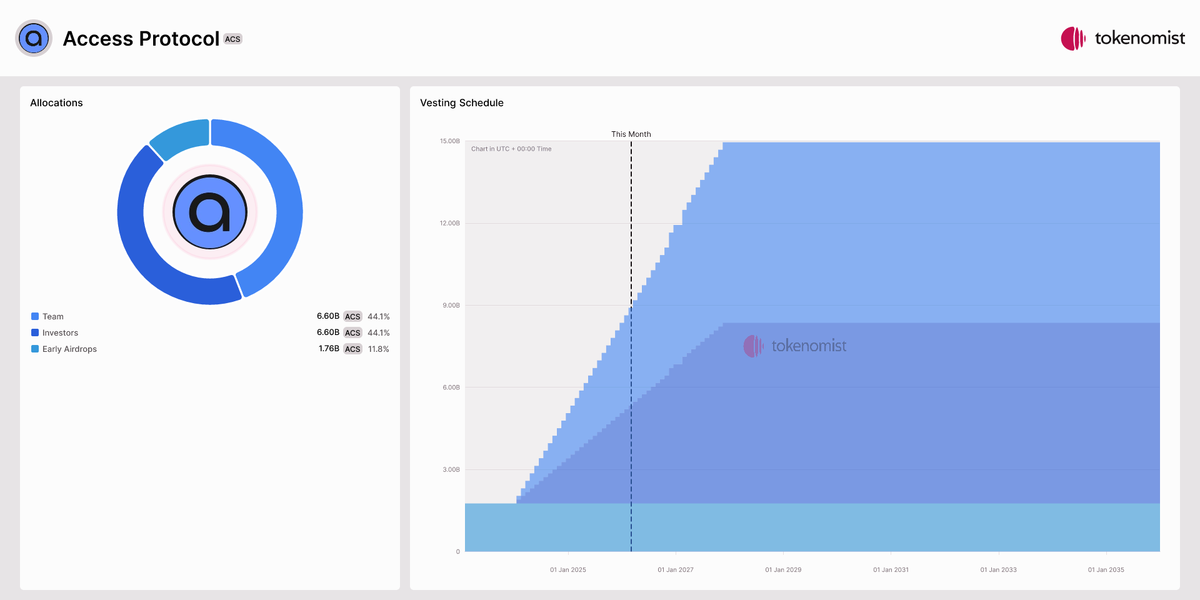
Task: Click the tokenomist logo icon top right
Action: pos(1073,39)
